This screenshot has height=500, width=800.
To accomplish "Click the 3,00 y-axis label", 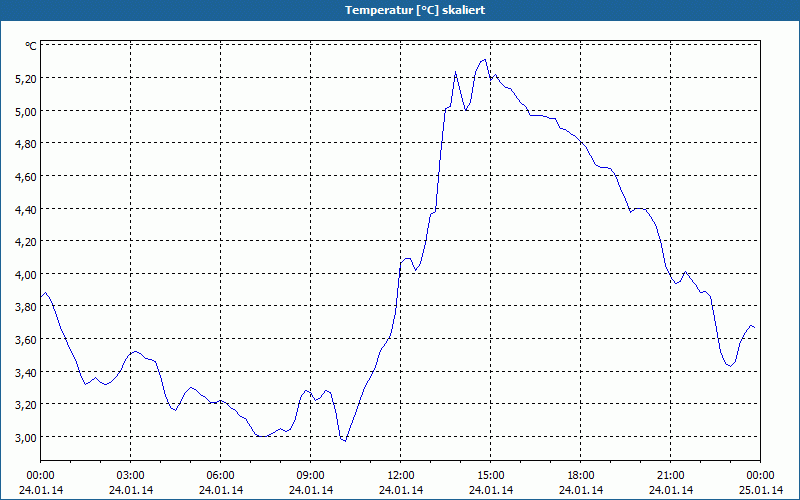I will [x=26, y=437].
